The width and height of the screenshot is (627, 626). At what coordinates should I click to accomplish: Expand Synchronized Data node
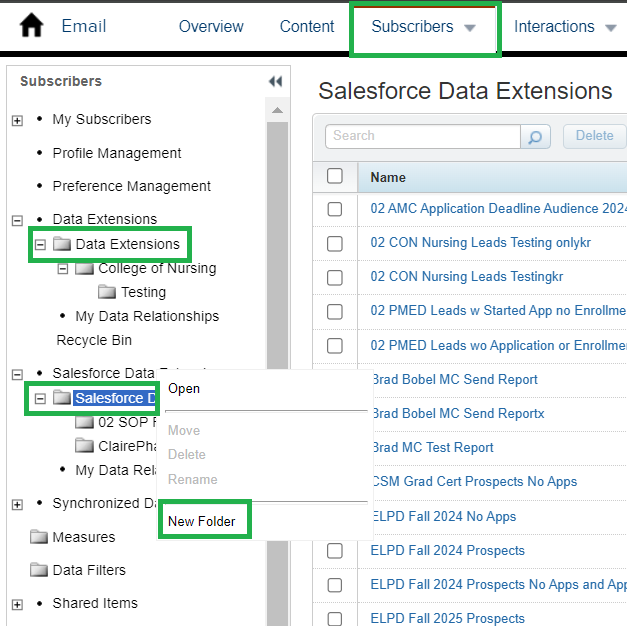[17, 504]
